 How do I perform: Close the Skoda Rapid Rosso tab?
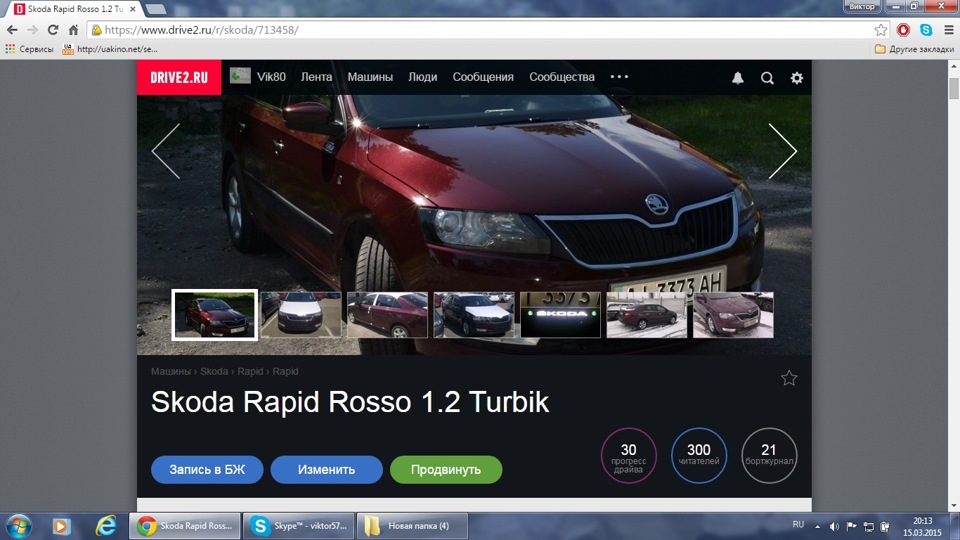pos(133,9)
